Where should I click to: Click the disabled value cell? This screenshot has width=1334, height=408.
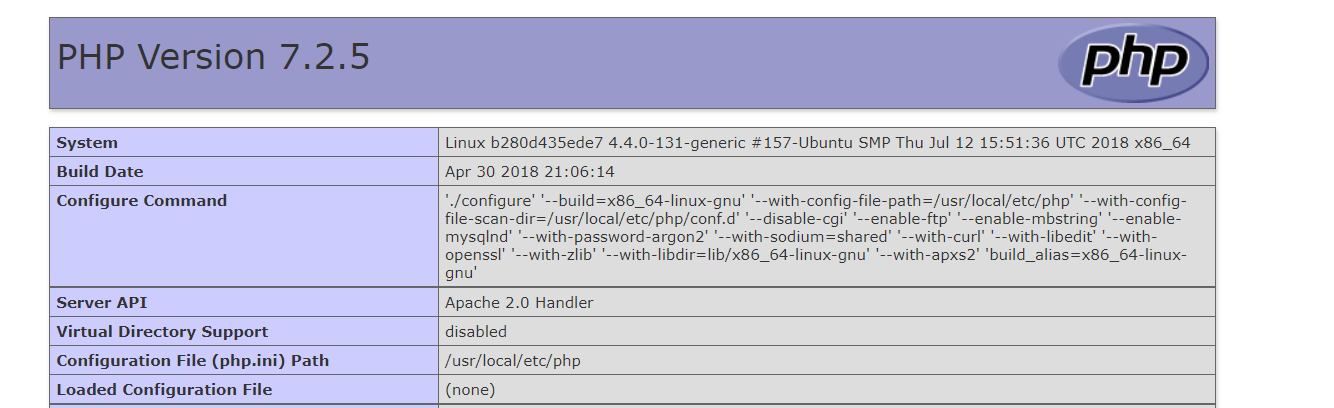[827, 331]
